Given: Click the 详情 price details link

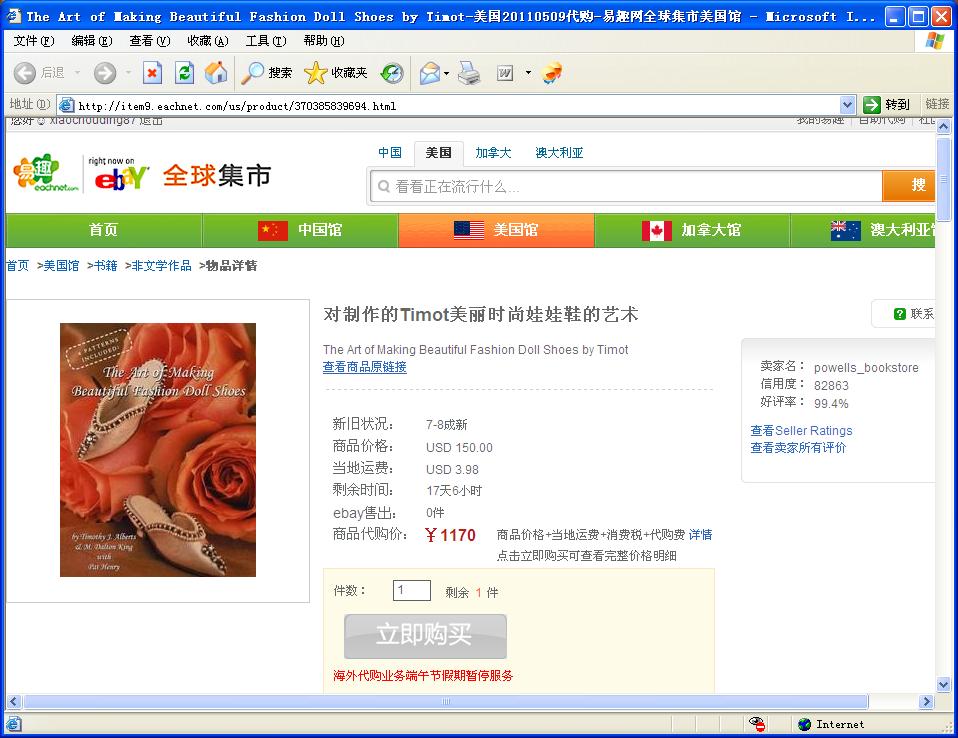Looking at the screenshot, I should (700, 535).
